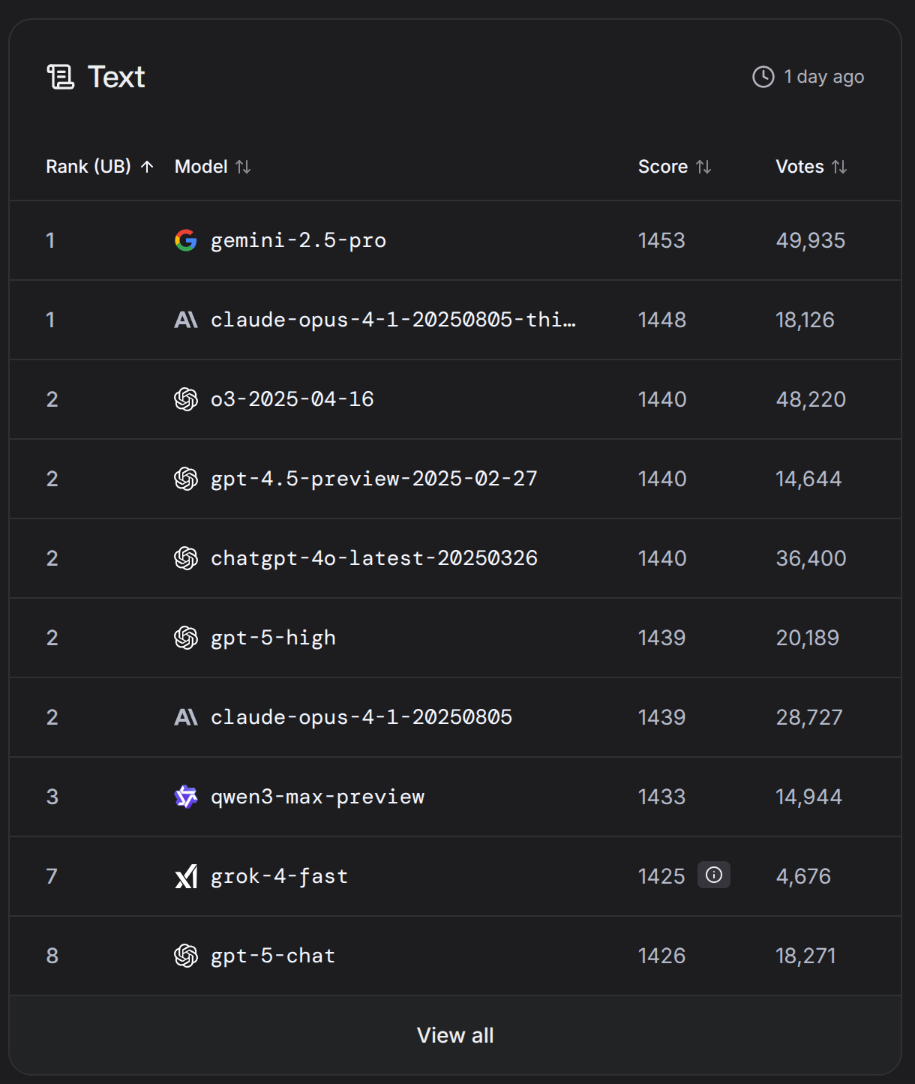The width and height of the screenshot is (915, 1084).
Task: Click the Anthropic icon next to claude-opus-4-1-20250805-thinking
Action: pyautogui.click(x=186, y=320)
